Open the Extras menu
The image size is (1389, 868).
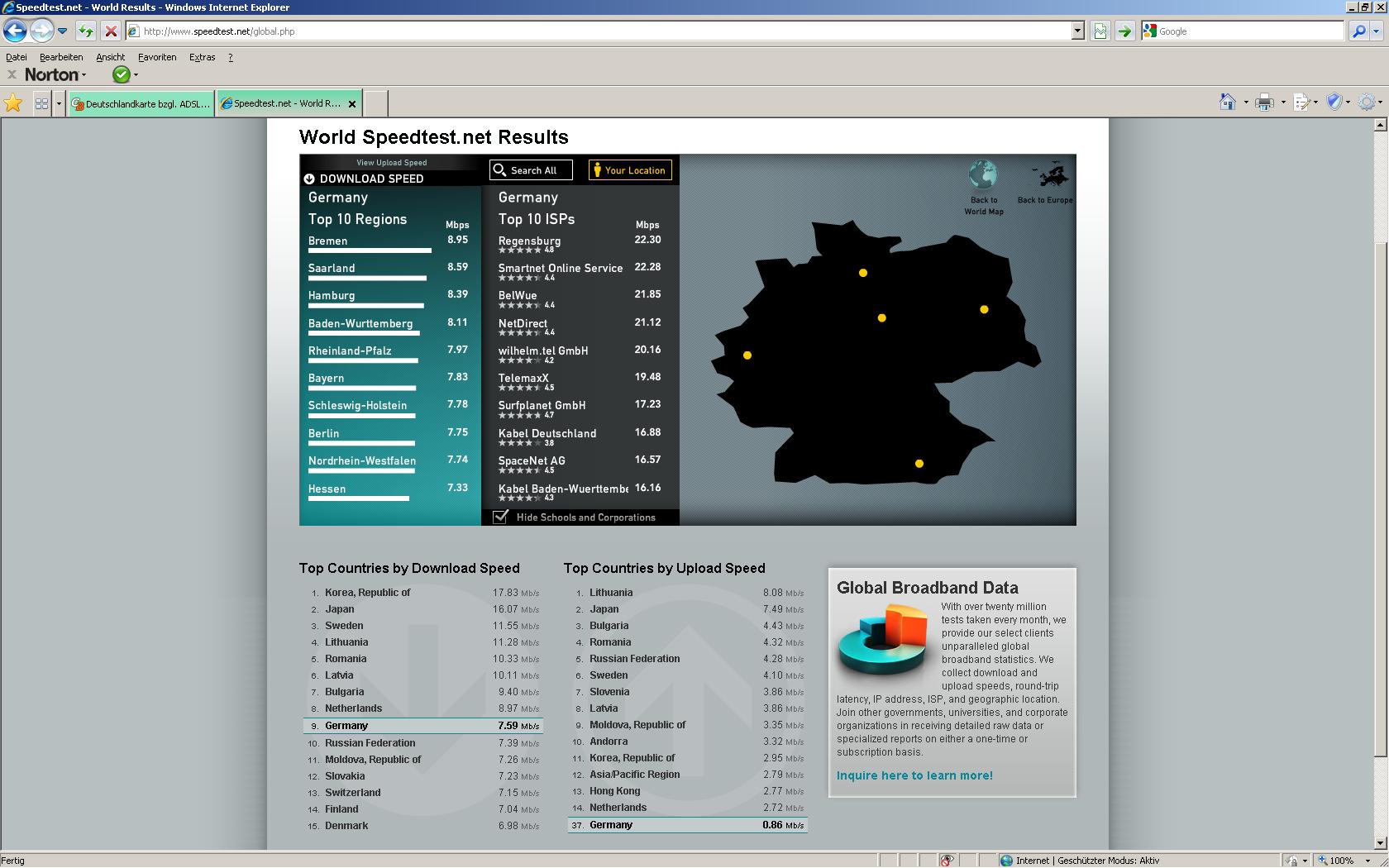(202, 57)
